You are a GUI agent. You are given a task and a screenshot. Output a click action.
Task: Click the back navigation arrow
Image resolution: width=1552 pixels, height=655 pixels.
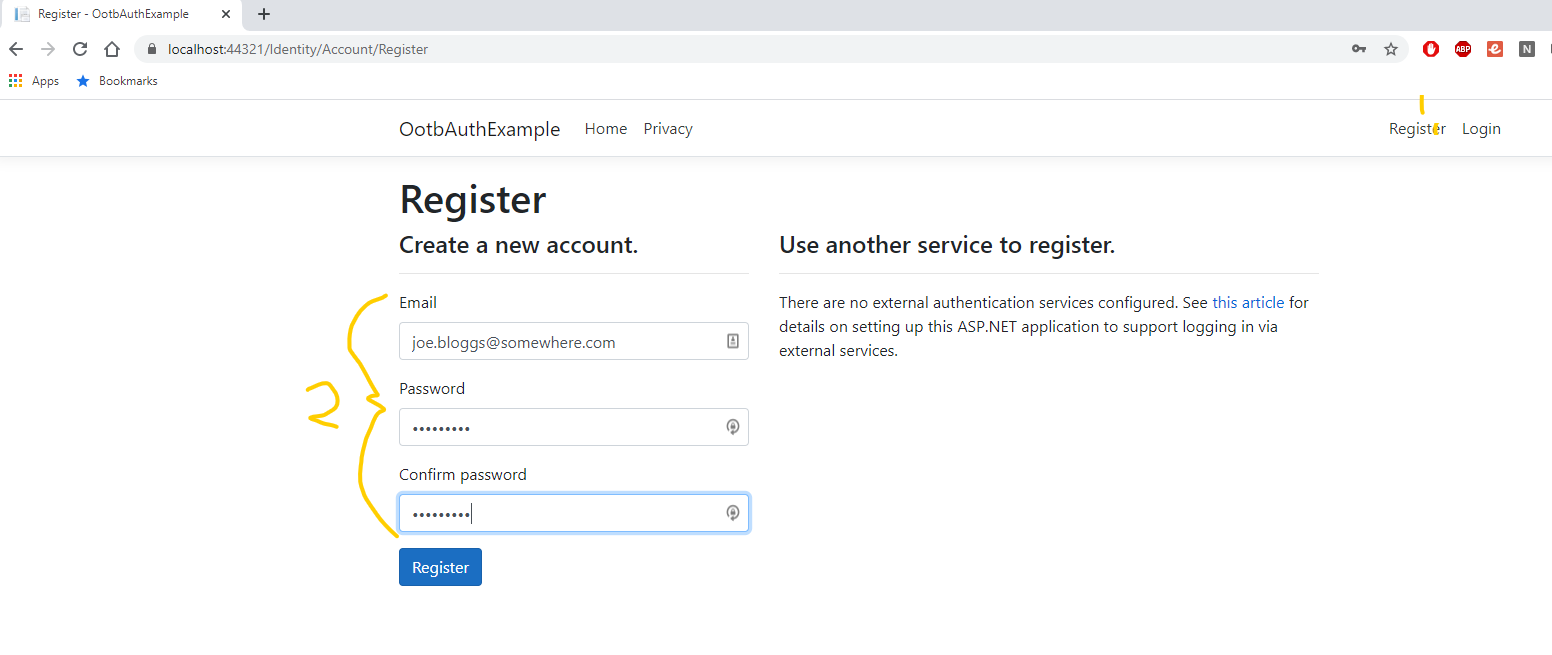point(16,48)
